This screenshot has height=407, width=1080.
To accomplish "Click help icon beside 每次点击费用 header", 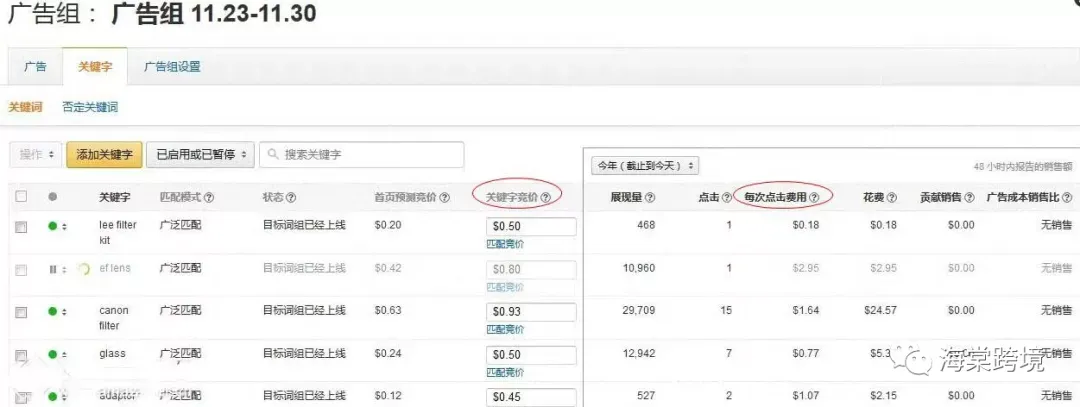I will click(x=814, y=198).
